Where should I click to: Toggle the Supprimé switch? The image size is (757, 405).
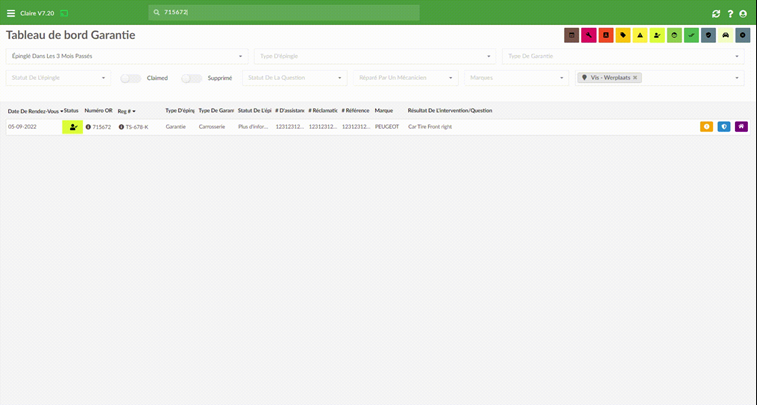click(191, 78)
